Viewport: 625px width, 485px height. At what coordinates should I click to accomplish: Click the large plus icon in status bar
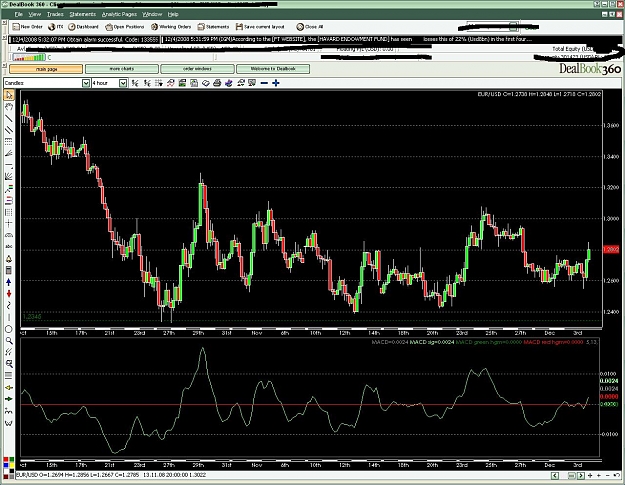coord(590,475)
